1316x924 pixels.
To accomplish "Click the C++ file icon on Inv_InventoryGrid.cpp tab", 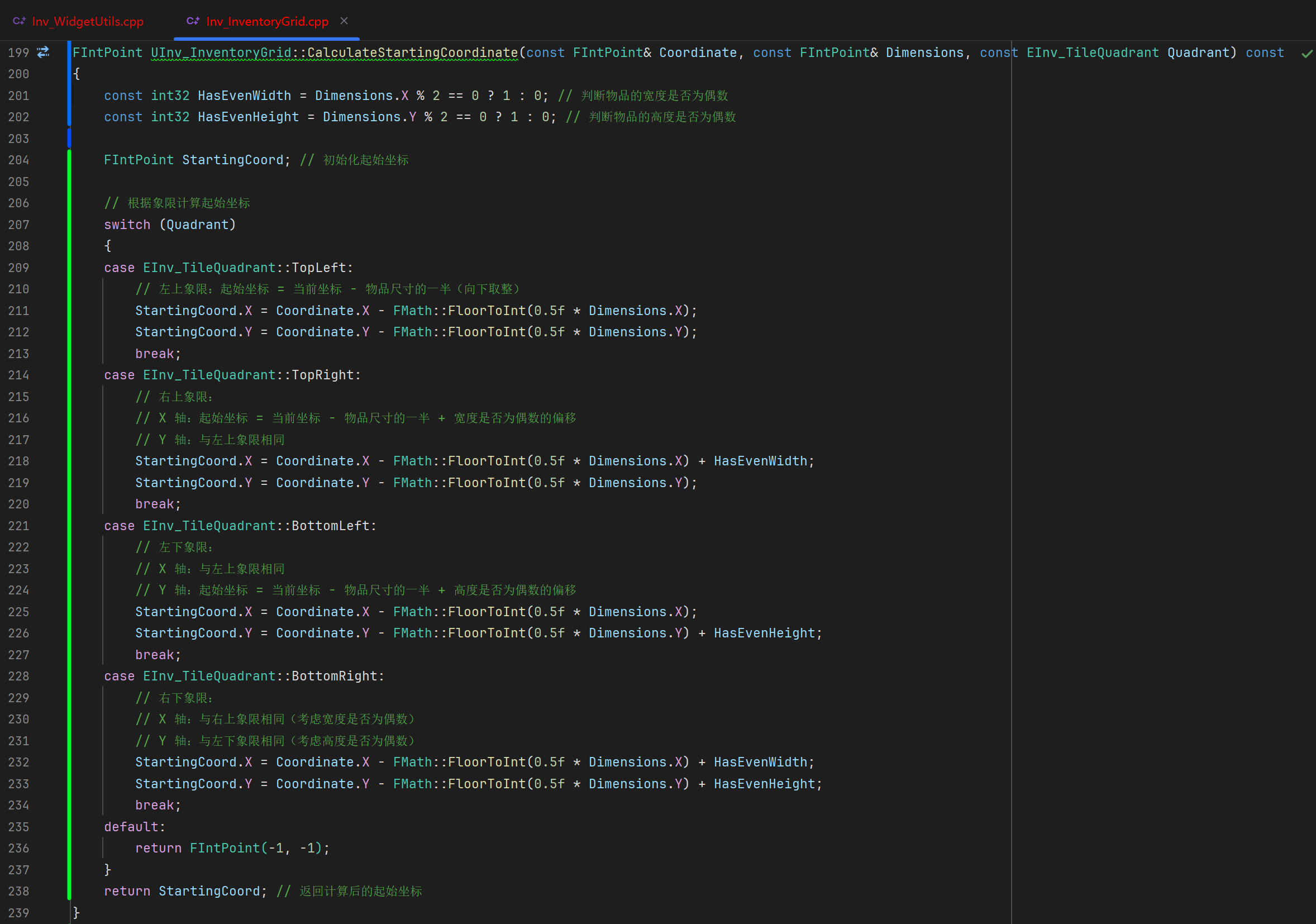I will tap(193, 21).
